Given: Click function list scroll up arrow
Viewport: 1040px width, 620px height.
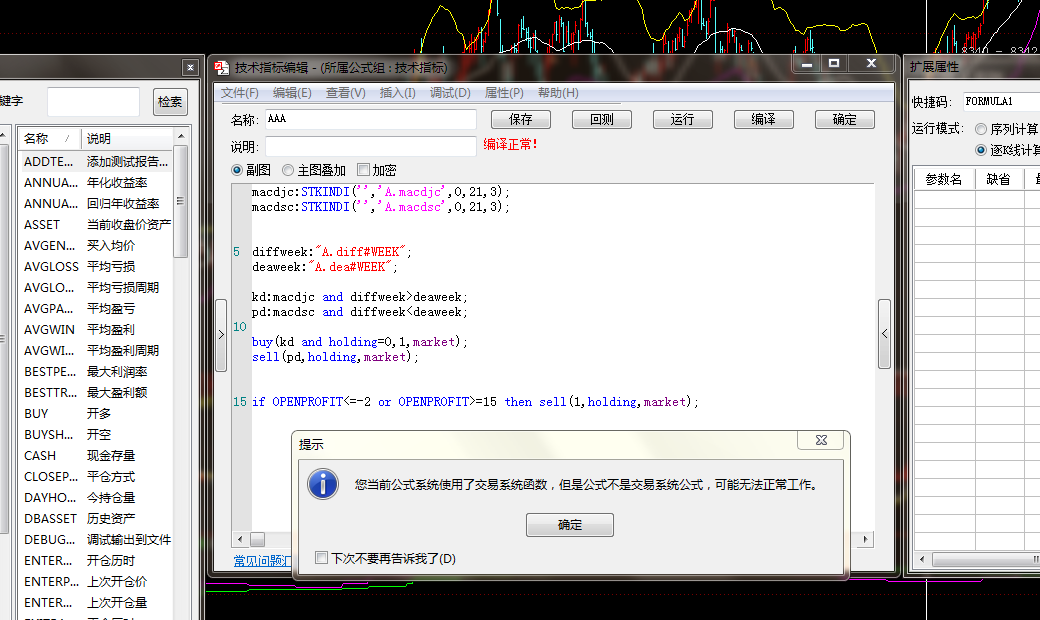Looking at the screenshot, I should [x=180, y=136].
